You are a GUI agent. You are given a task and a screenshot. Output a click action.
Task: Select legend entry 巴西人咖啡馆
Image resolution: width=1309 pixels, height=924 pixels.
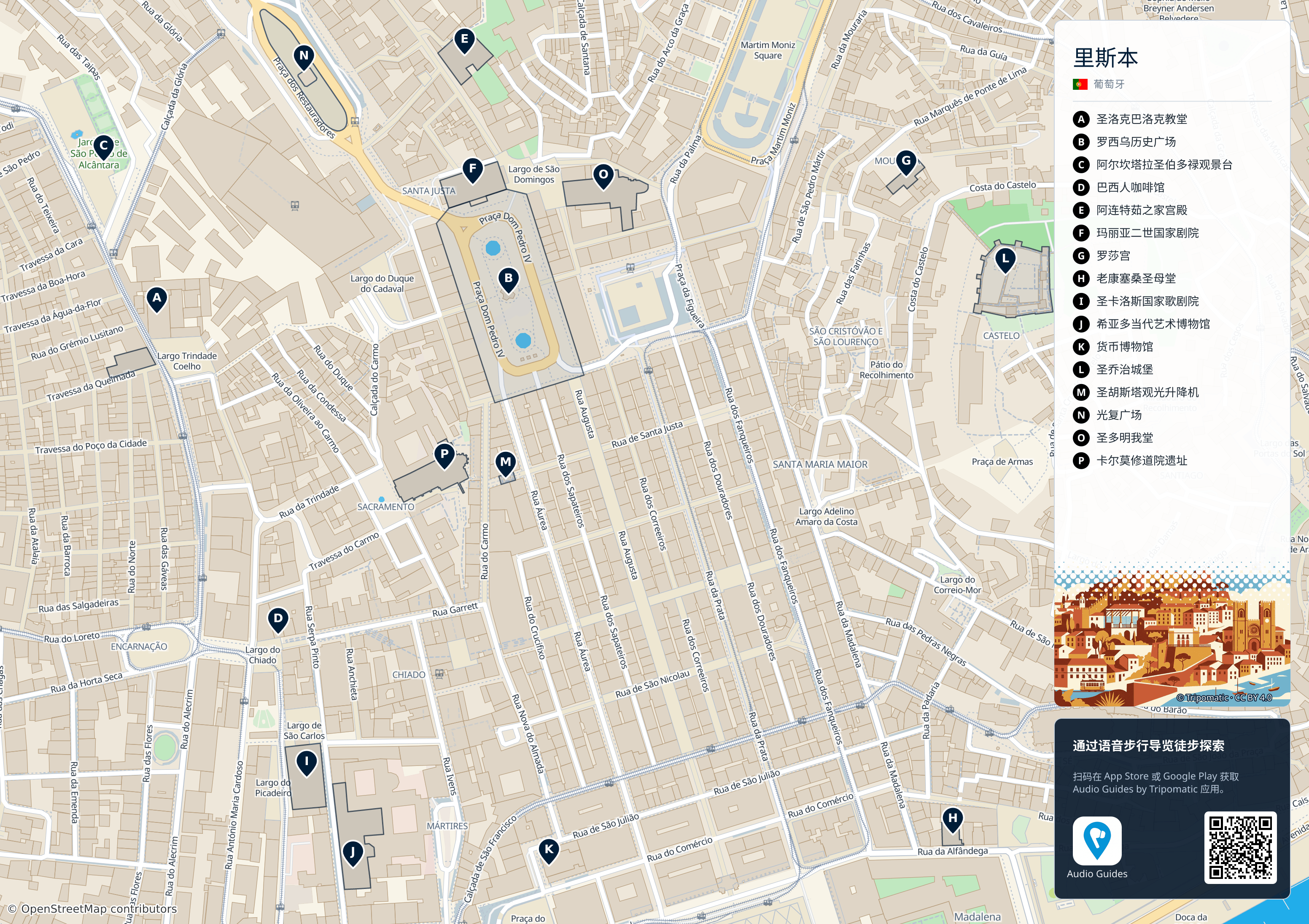1130,188
